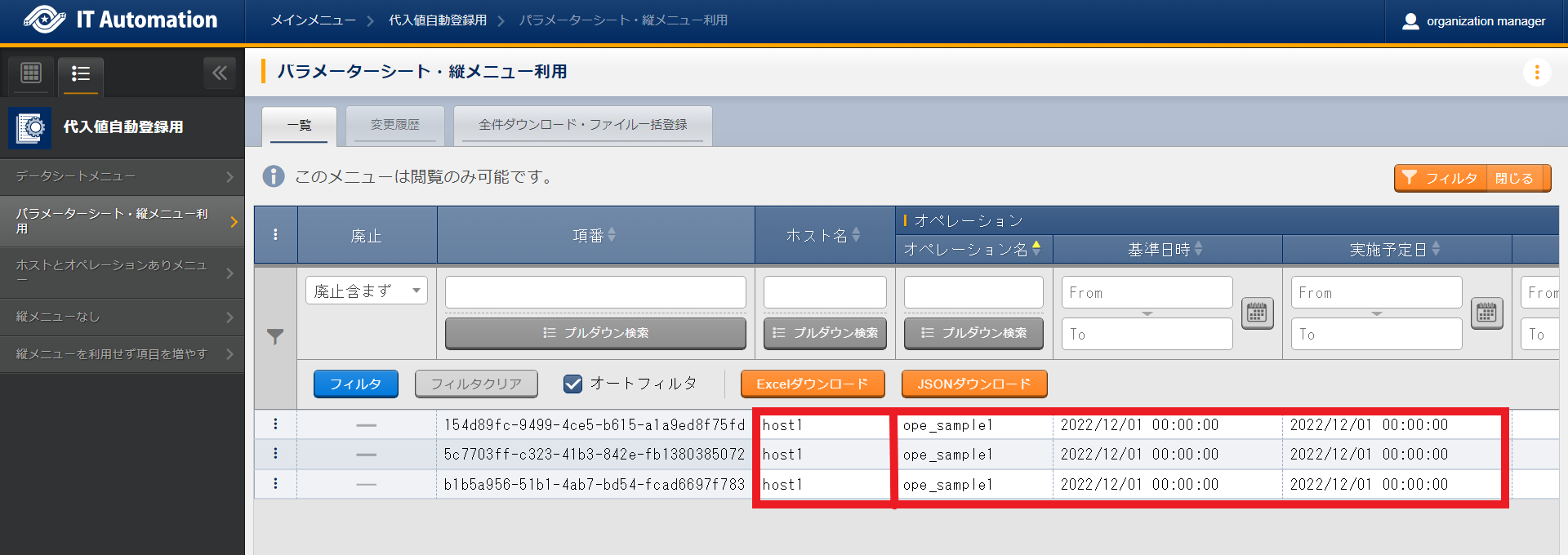Switch to the 変更履歴 tab
The image size is (1568, 555).
click(x=394, y=125)
